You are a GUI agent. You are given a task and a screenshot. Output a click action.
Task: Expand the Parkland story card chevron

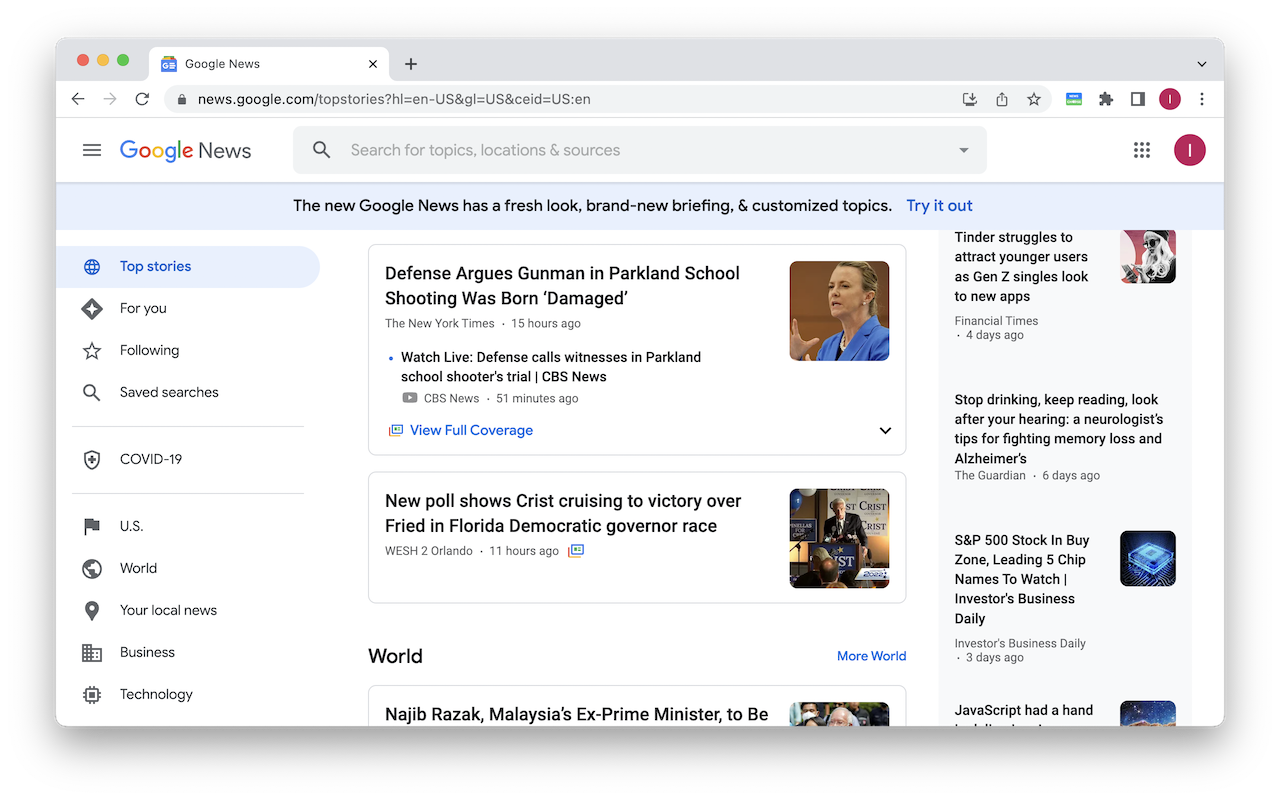[885, 431]
